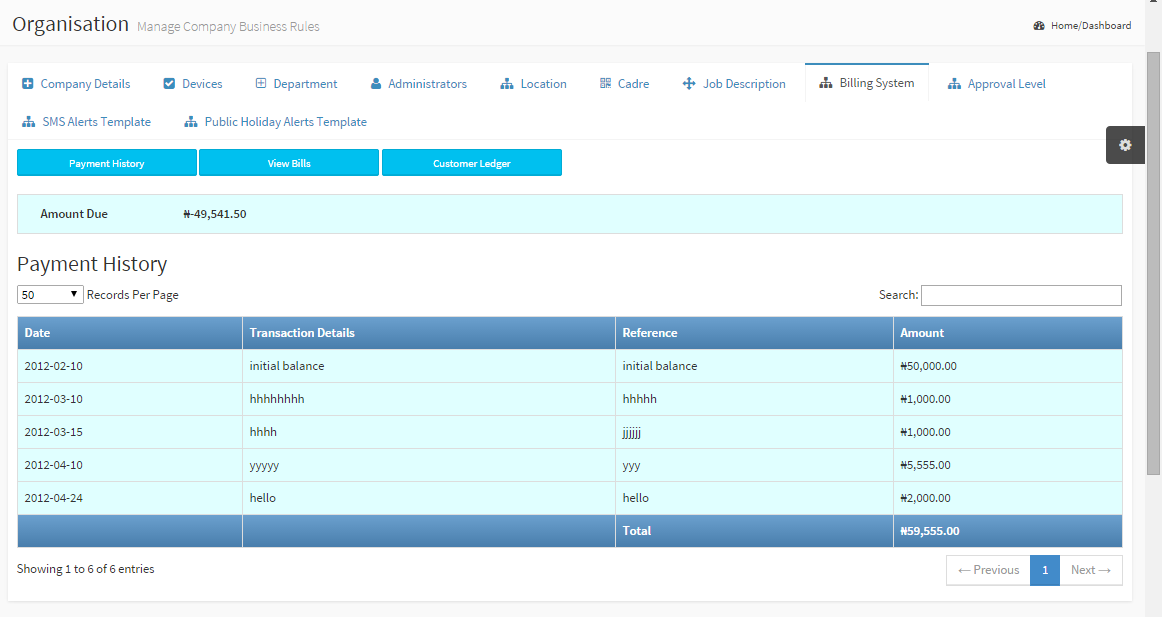Click the Payment History button

[x=107, y=163]
